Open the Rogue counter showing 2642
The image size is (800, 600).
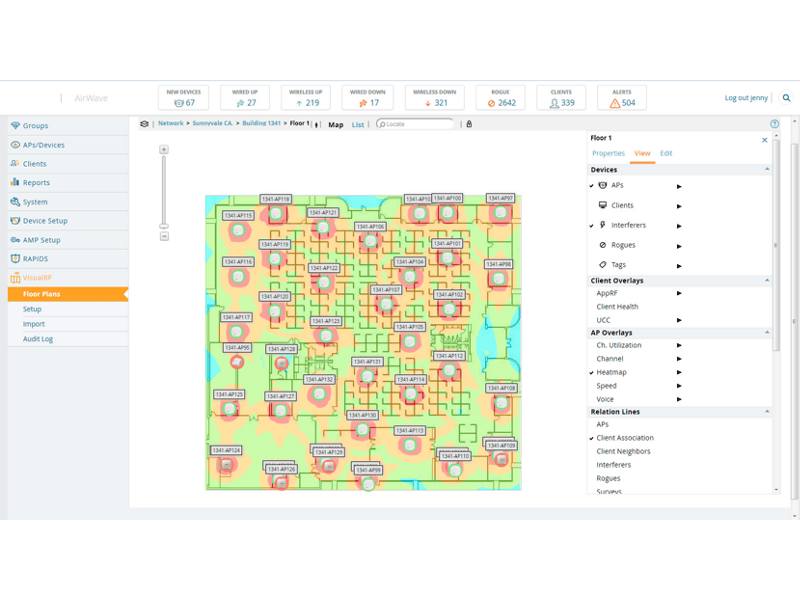[500, 98]
